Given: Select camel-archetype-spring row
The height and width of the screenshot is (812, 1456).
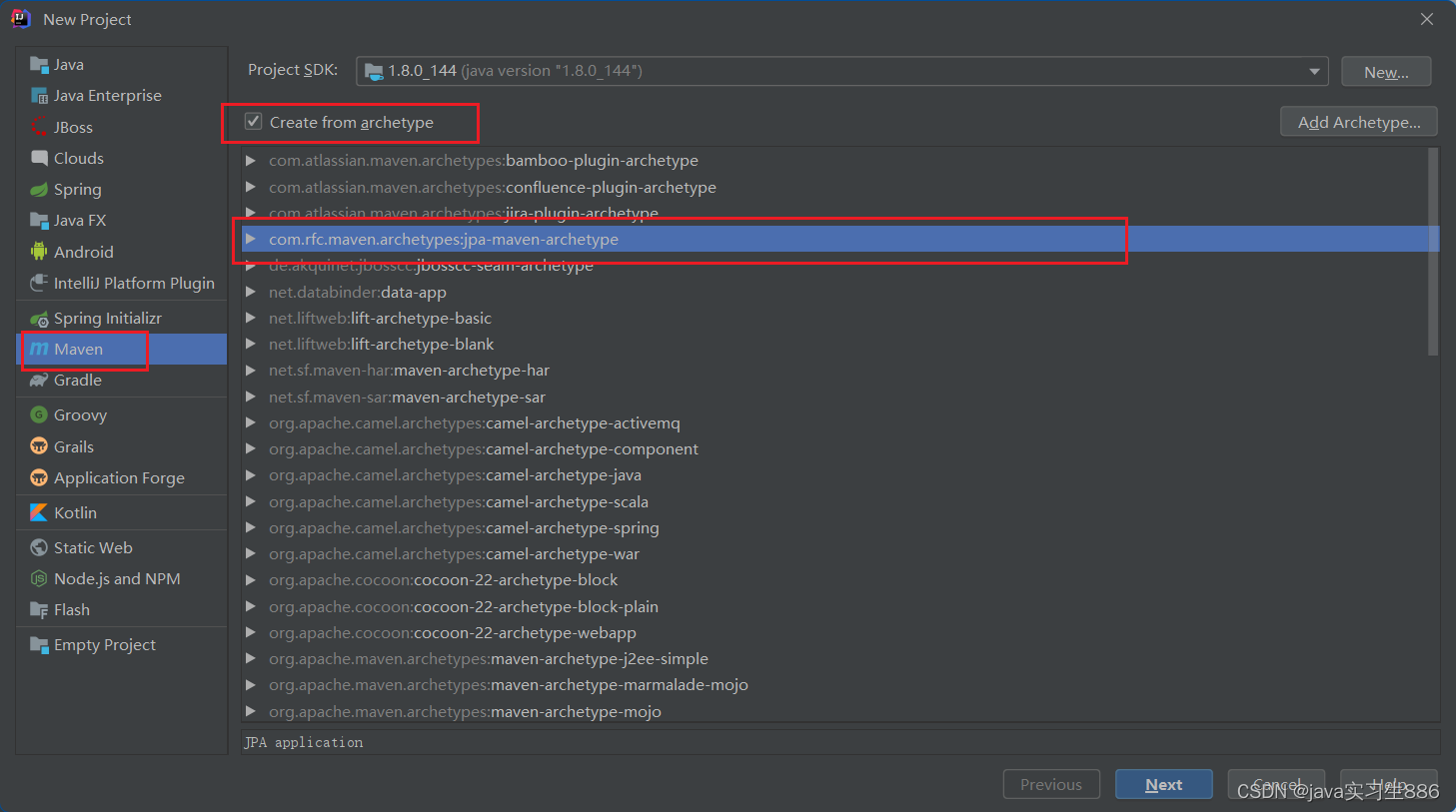Looking at the screenshot, I should point(834,527).
